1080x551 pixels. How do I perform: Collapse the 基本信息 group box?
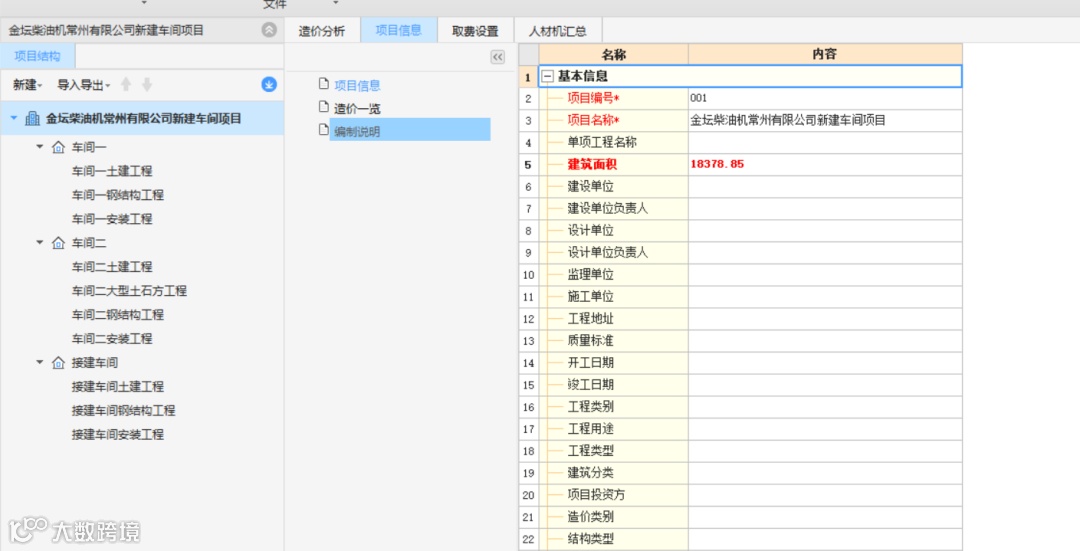548,76
